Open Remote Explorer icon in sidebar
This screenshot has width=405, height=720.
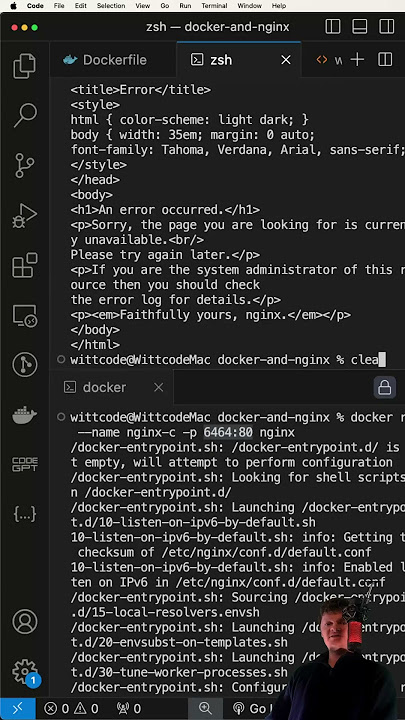tap(25, 315)
